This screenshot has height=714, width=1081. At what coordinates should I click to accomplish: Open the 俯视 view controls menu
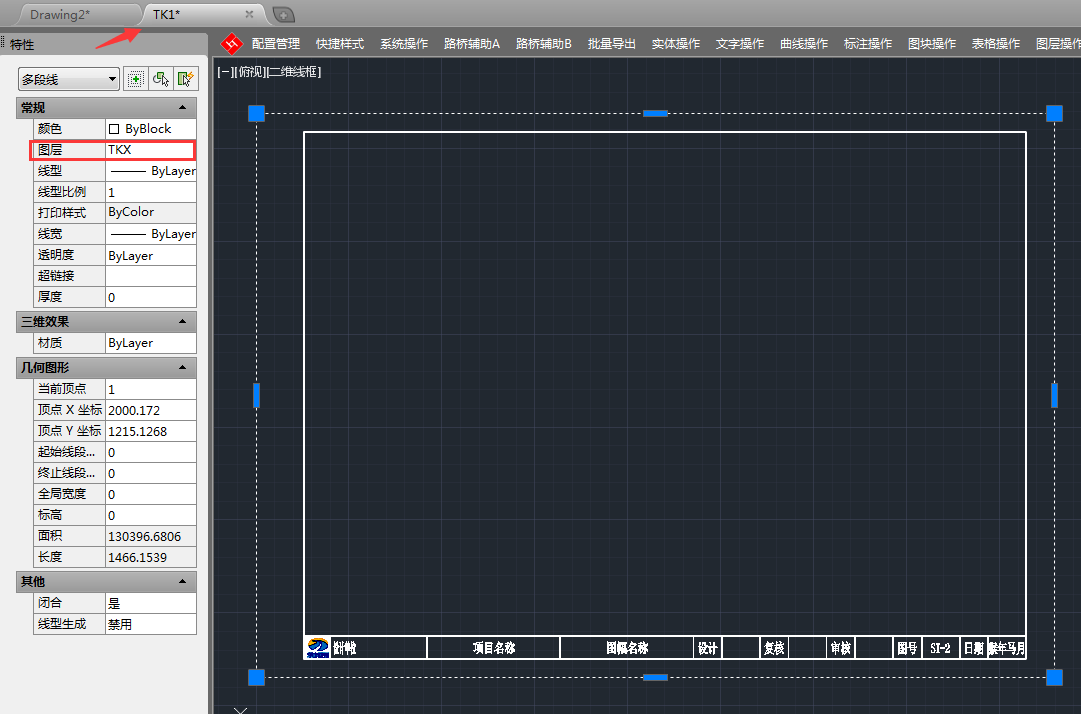click(248, 72)
